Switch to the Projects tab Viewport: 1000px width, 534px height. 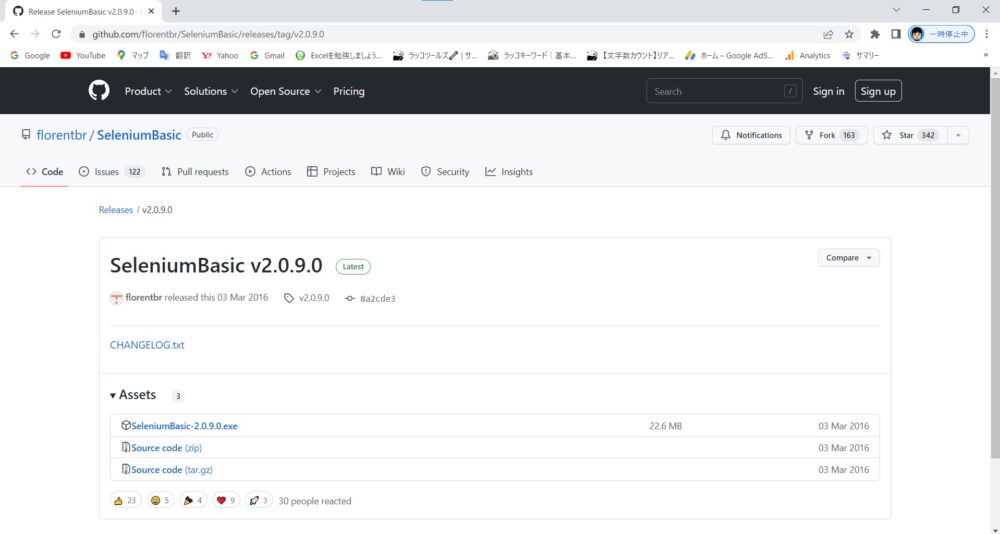330,172
